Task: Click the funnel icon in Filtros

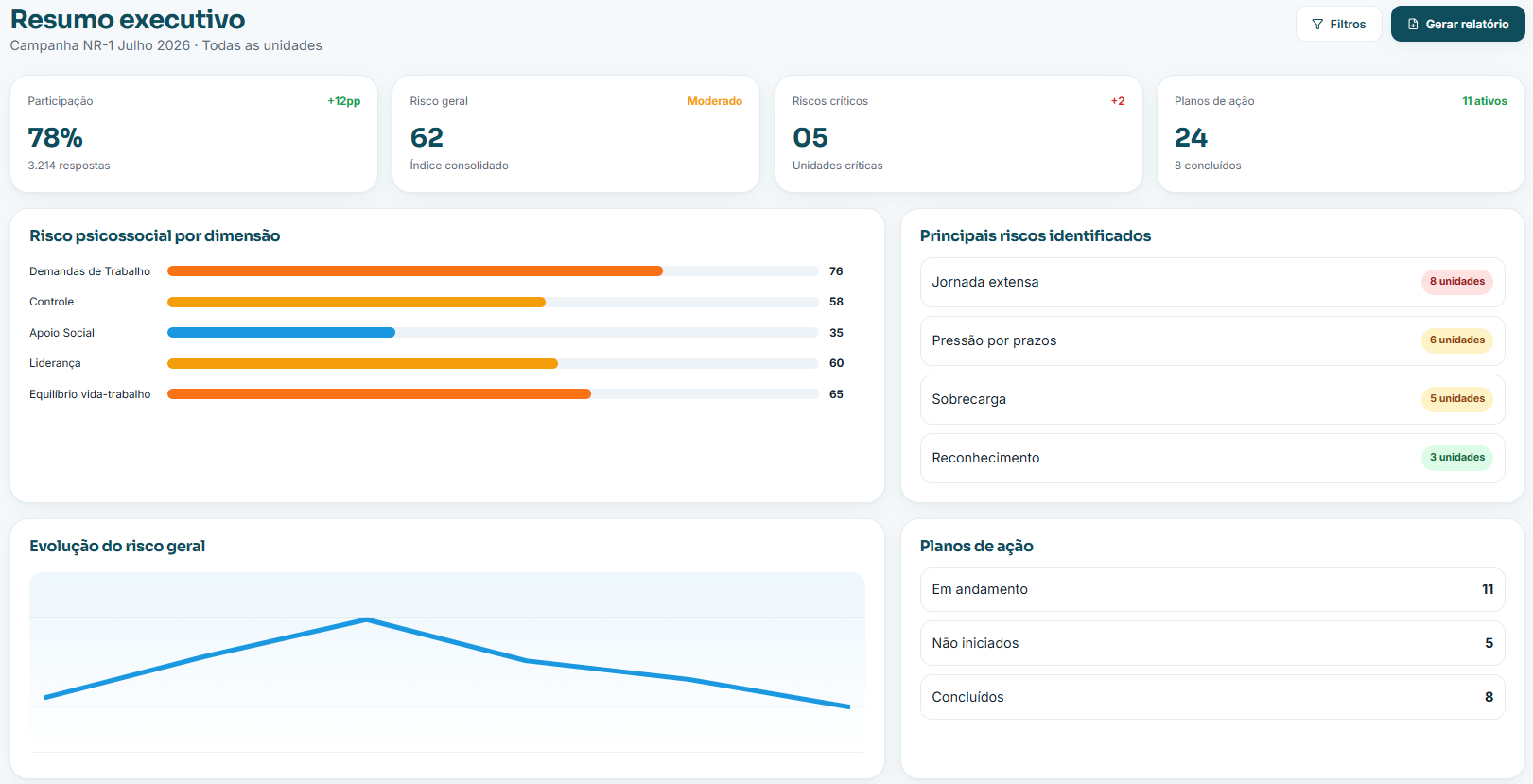Action: (x=1317, y=25)
